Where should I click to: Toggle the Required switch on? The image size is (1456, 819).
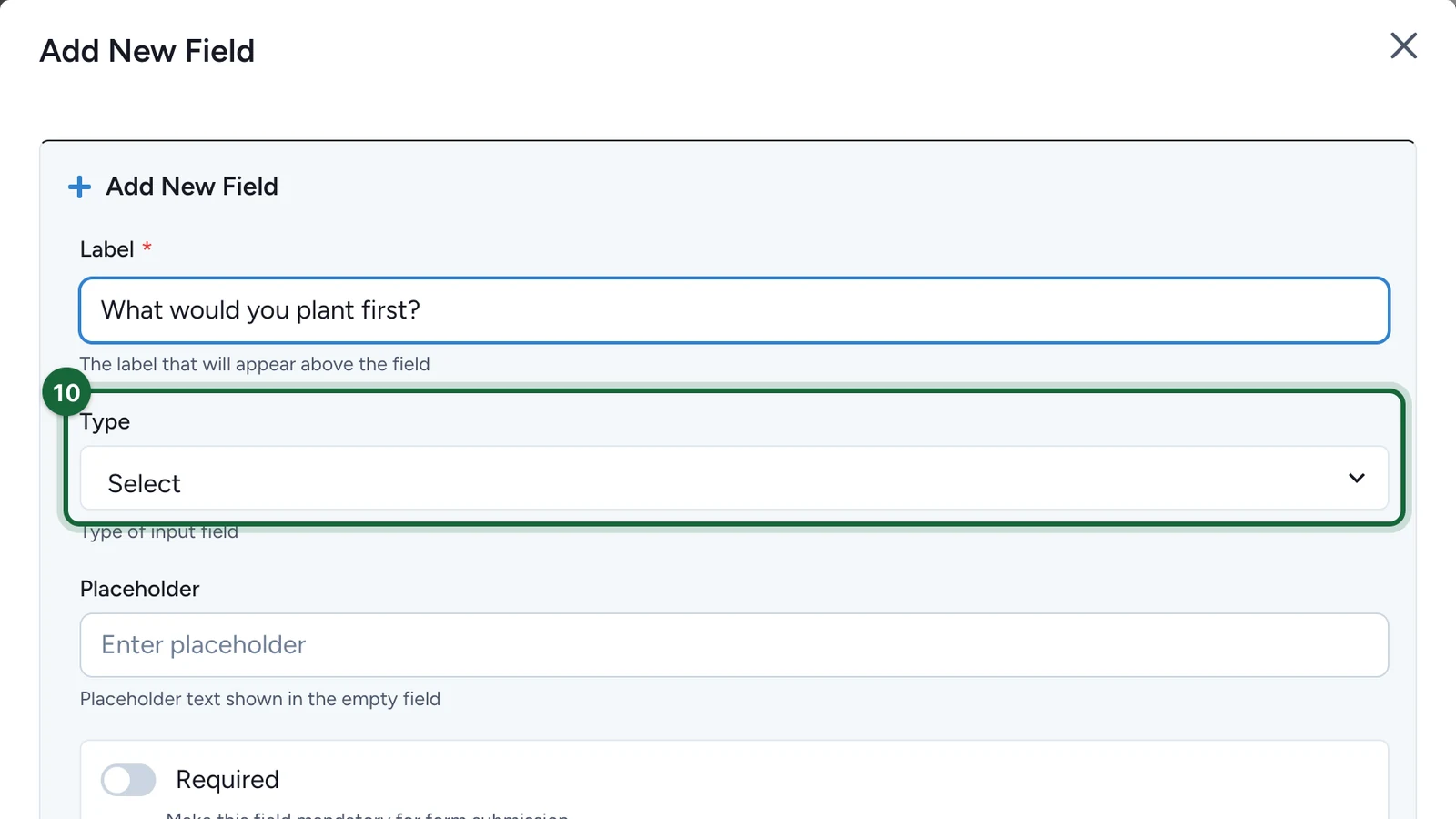click(128, 780)
